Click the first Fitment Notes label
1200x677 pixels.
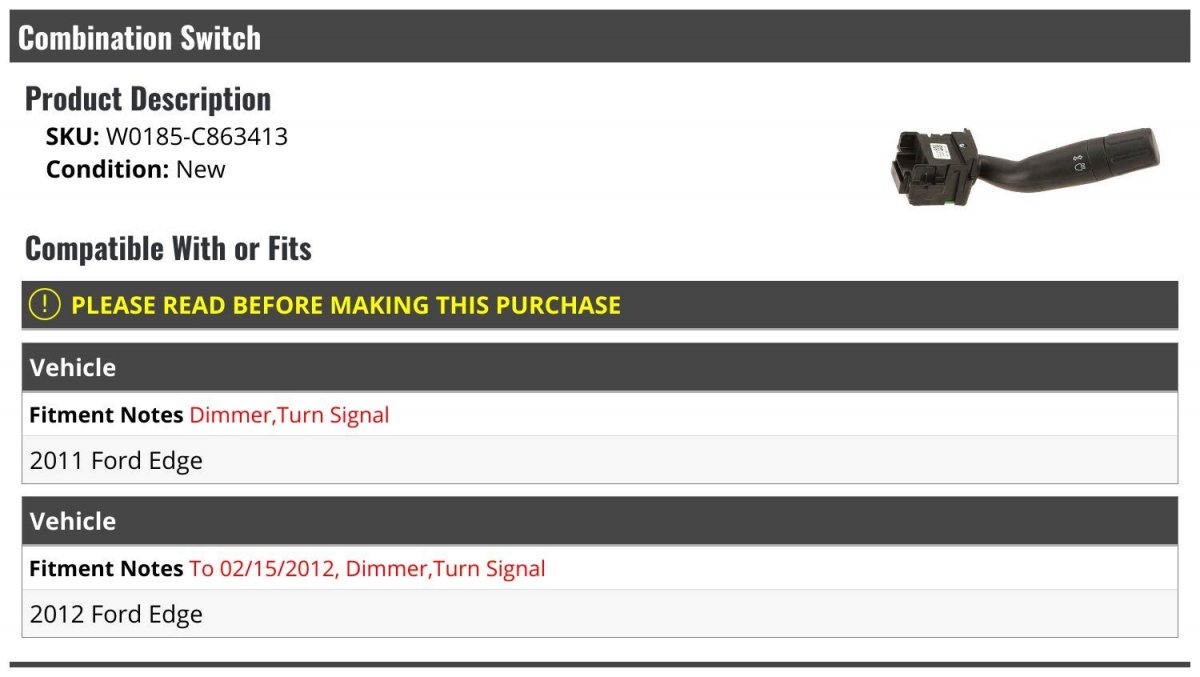[x=106, y=415]
